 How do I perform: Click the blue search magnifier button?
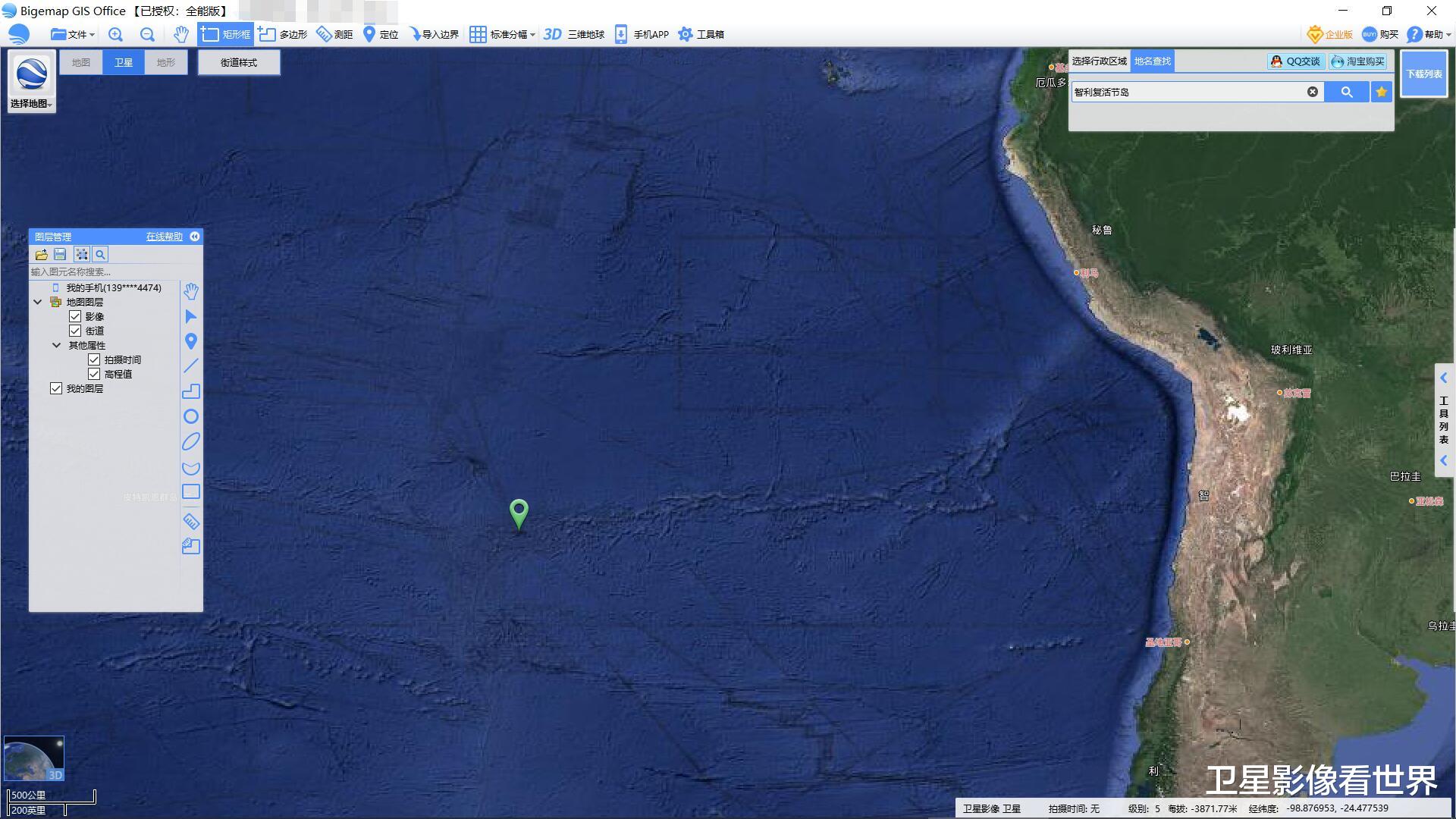pos(1346,92)
